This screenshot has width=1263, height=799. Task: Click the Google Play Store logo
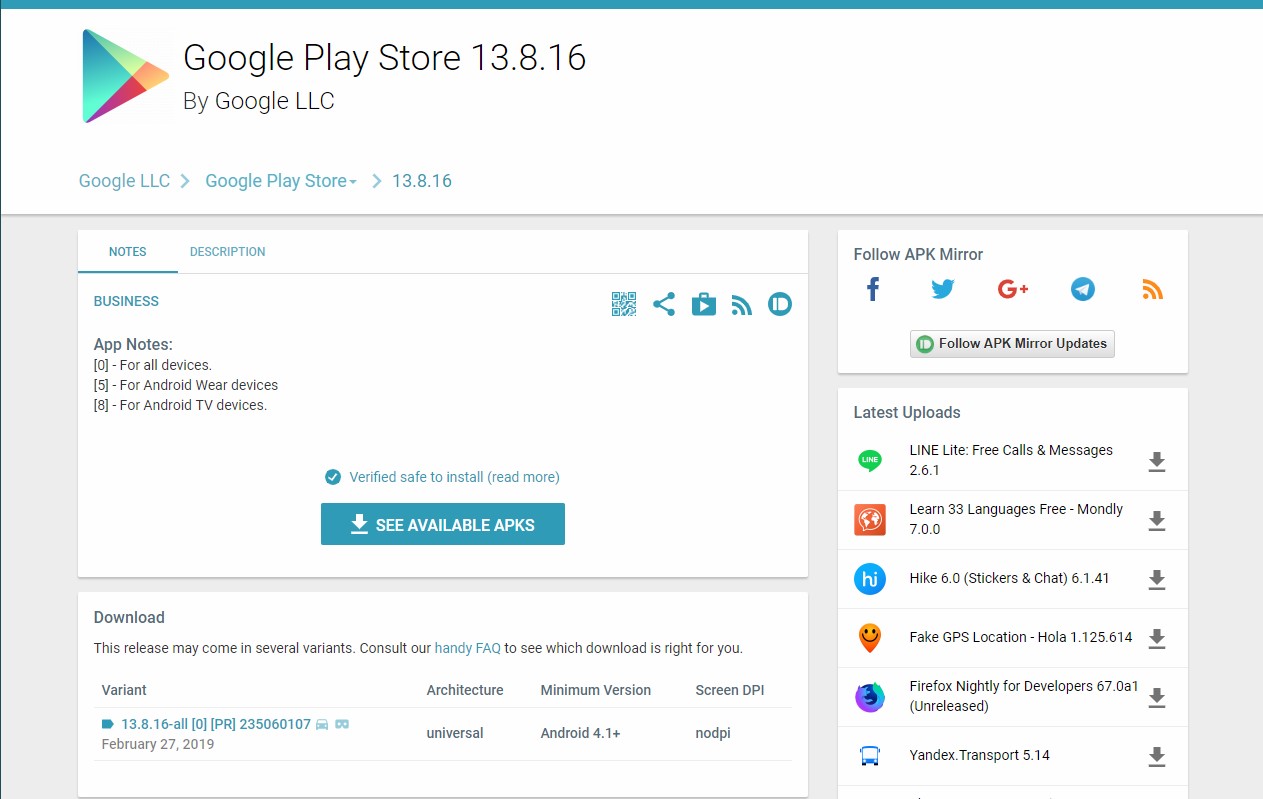pyautogui.click(x=126, y=76)
